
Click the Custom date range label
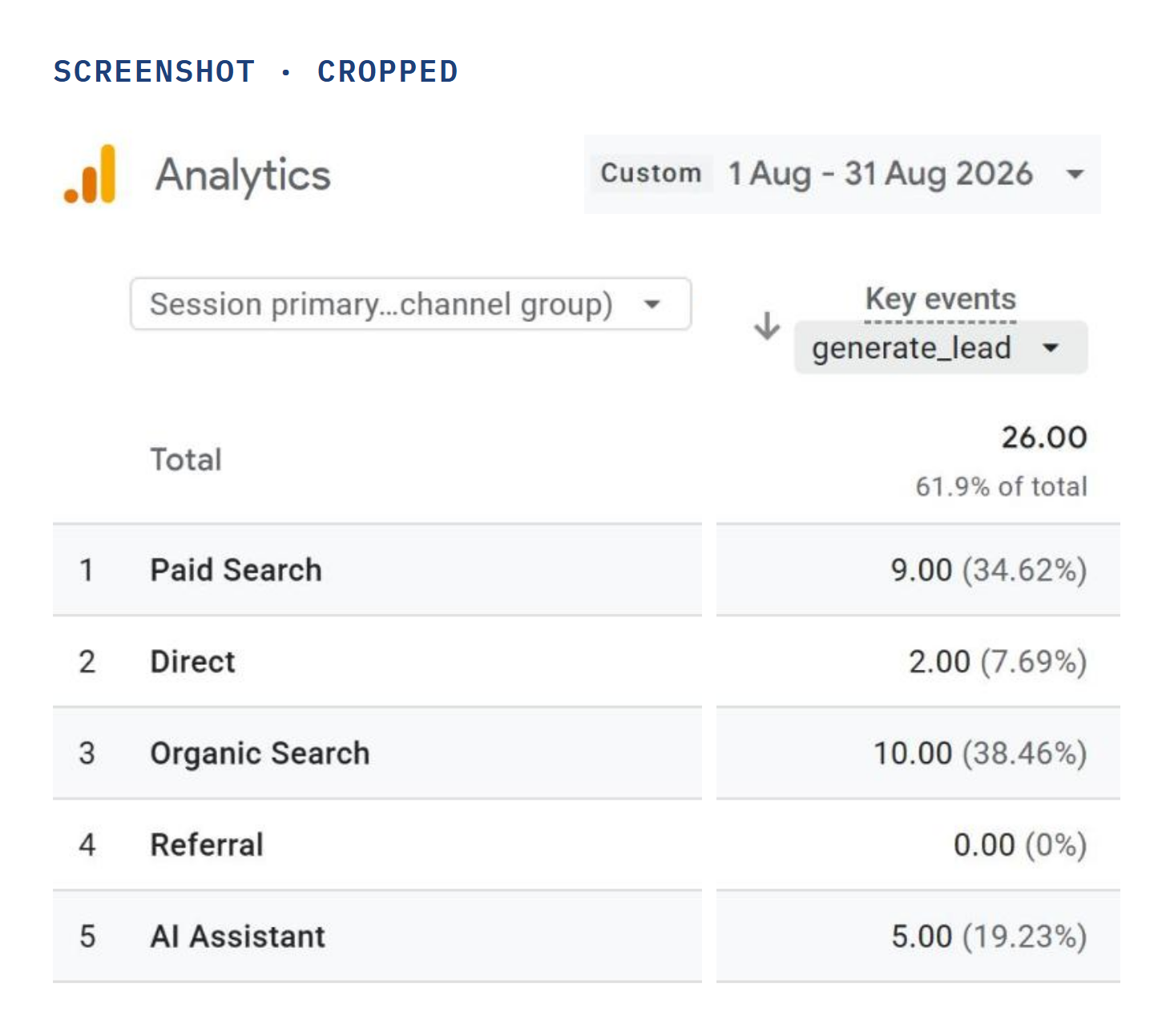click(651, 173)
